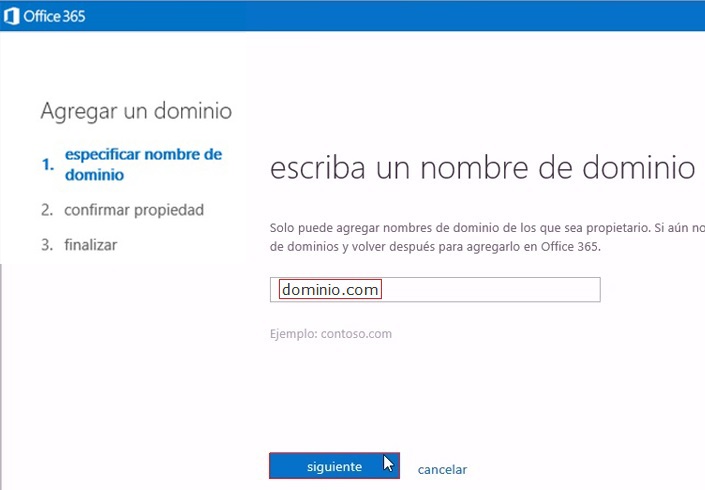Click step number 3 in wizard list

point(47,245)
